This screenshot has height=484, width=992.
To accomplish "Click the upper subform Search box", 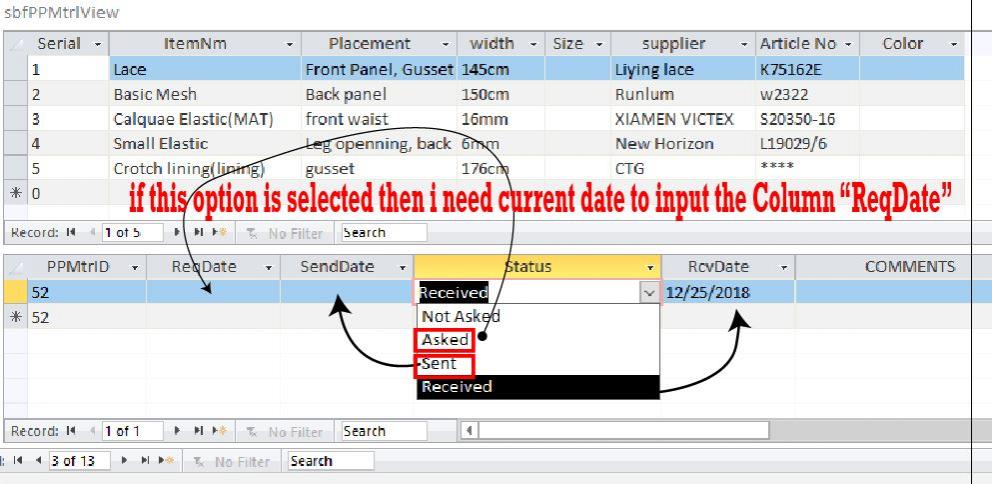I will point(384,232).
